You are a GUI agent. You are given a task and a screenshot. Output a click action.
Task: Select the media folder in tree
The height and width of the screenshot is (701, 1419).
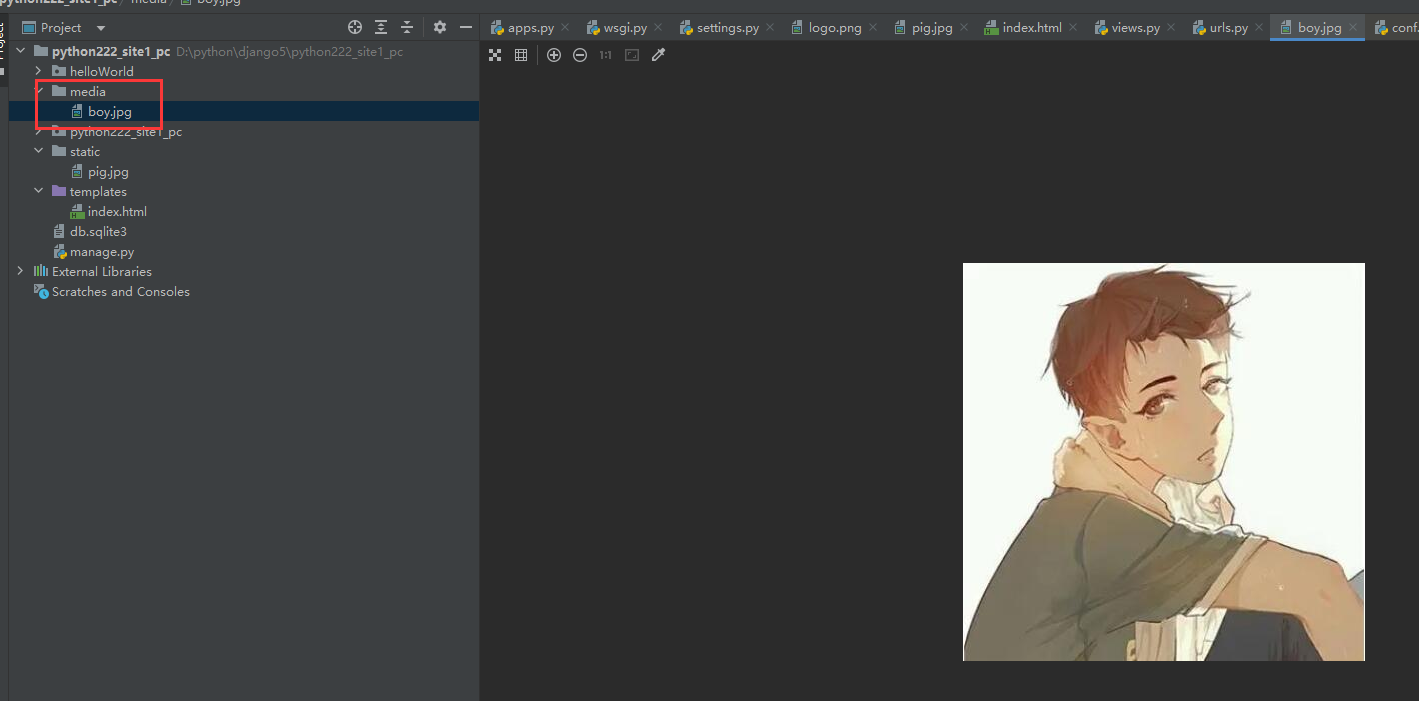click(x=244, y=91)
